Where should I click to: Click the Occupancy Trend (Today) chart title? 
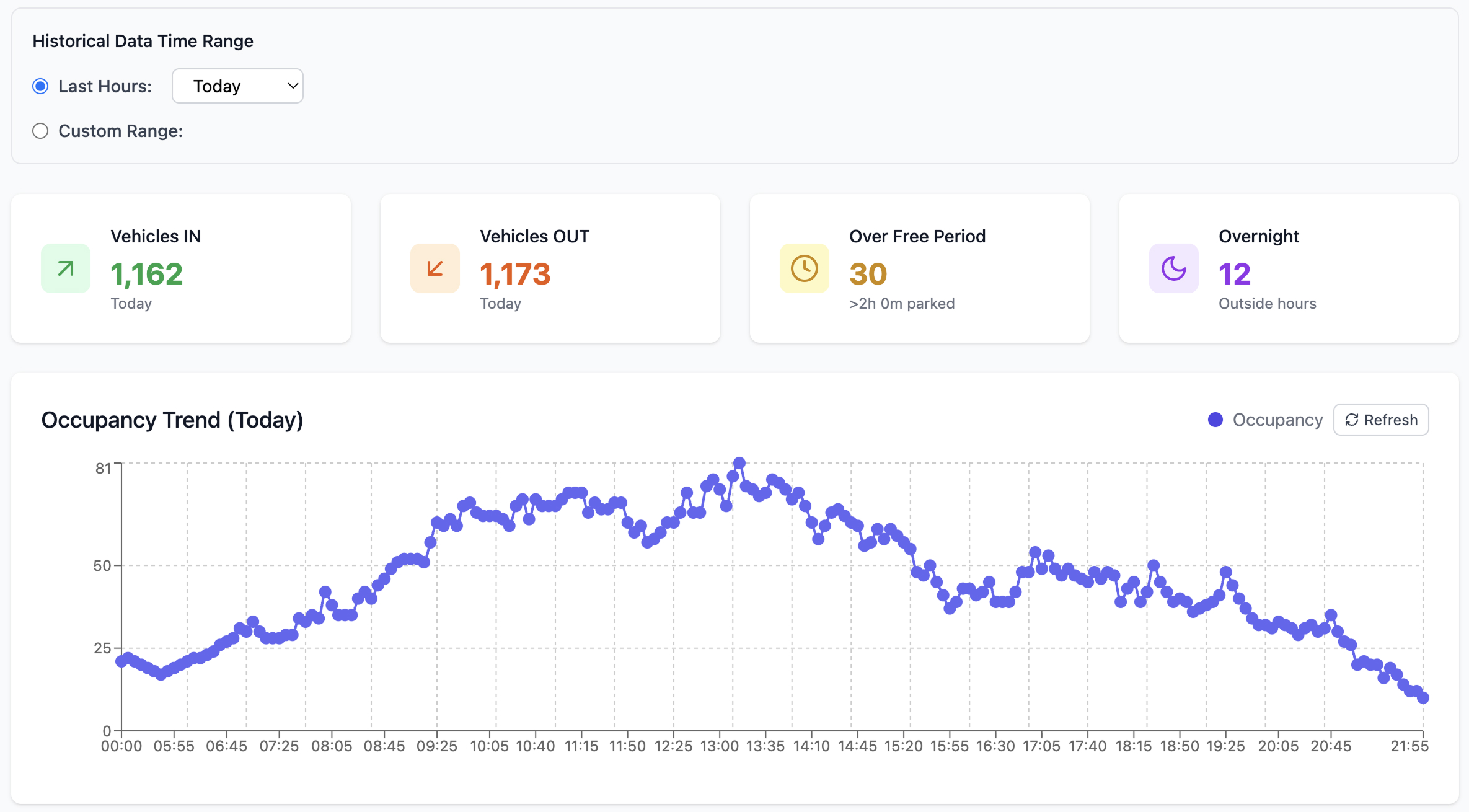coord(172,420)
